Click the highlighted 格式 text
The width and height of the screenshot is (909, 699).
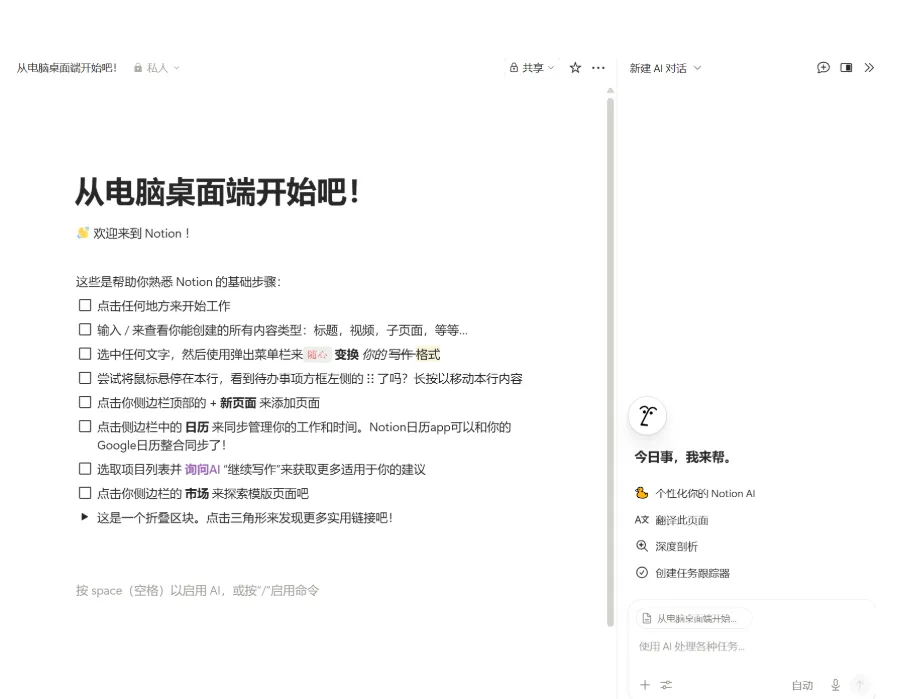point(428,354)
